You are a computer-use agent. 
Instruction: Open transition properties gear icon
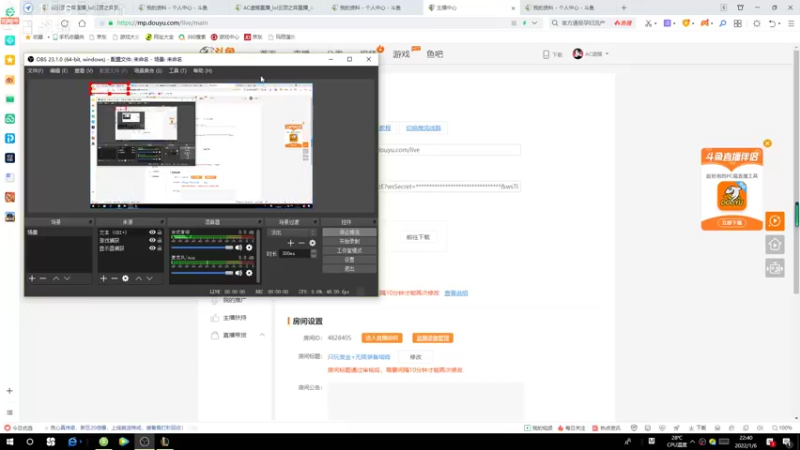coord(312,243)
